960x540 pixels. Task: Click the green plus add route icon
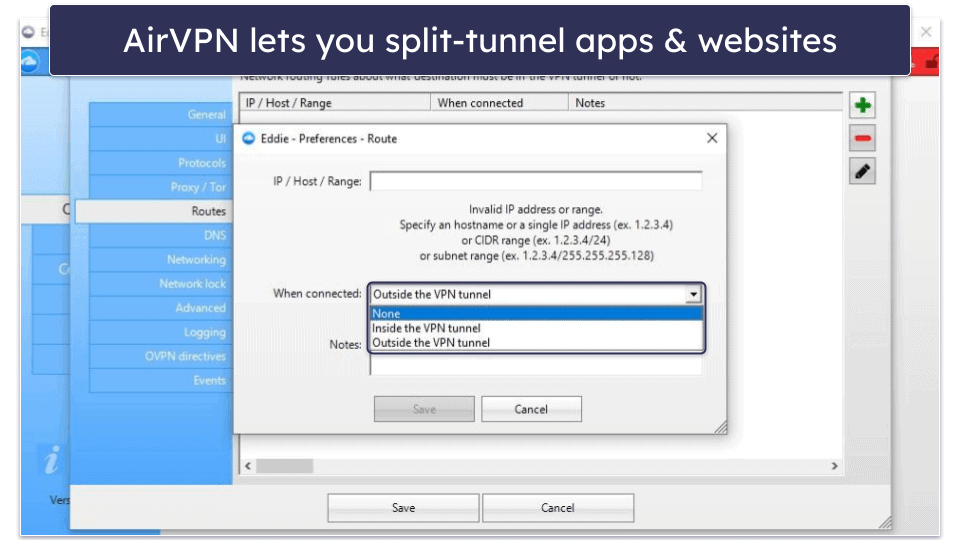863,105
